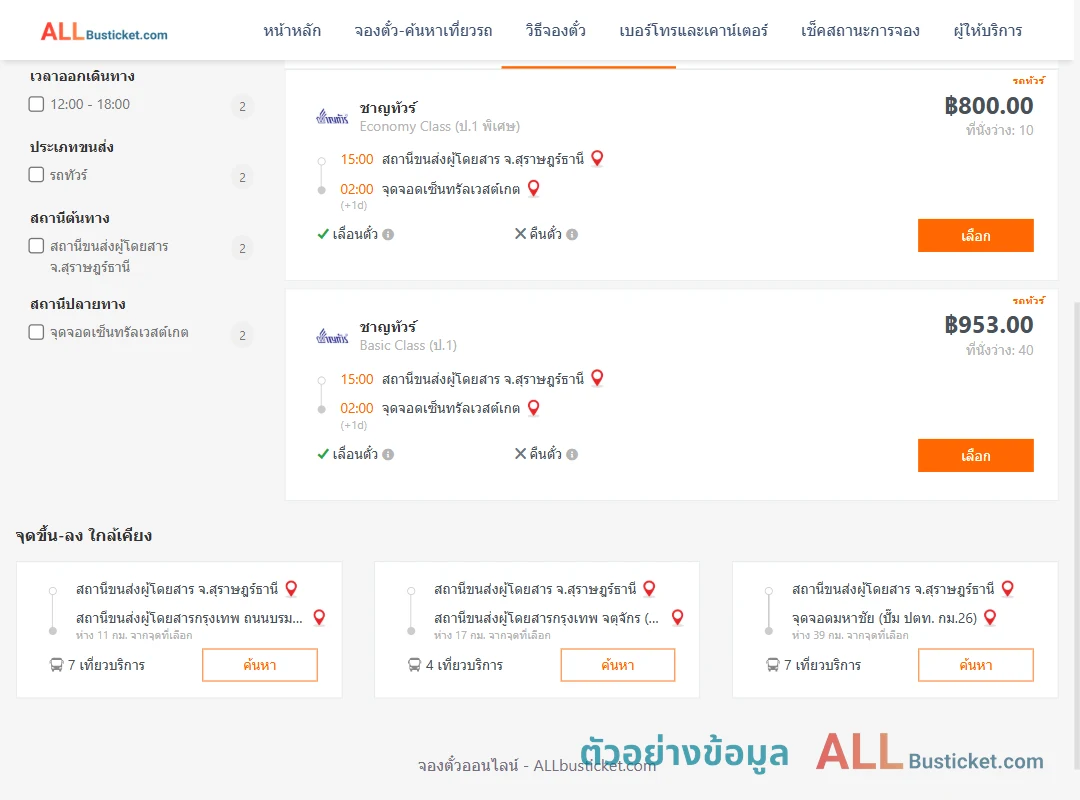Open map pin for กรุงเทพ ถนนบรม destination
Image resolution: width=1080 pixels, height=800 pixels.
pos(319,617)
